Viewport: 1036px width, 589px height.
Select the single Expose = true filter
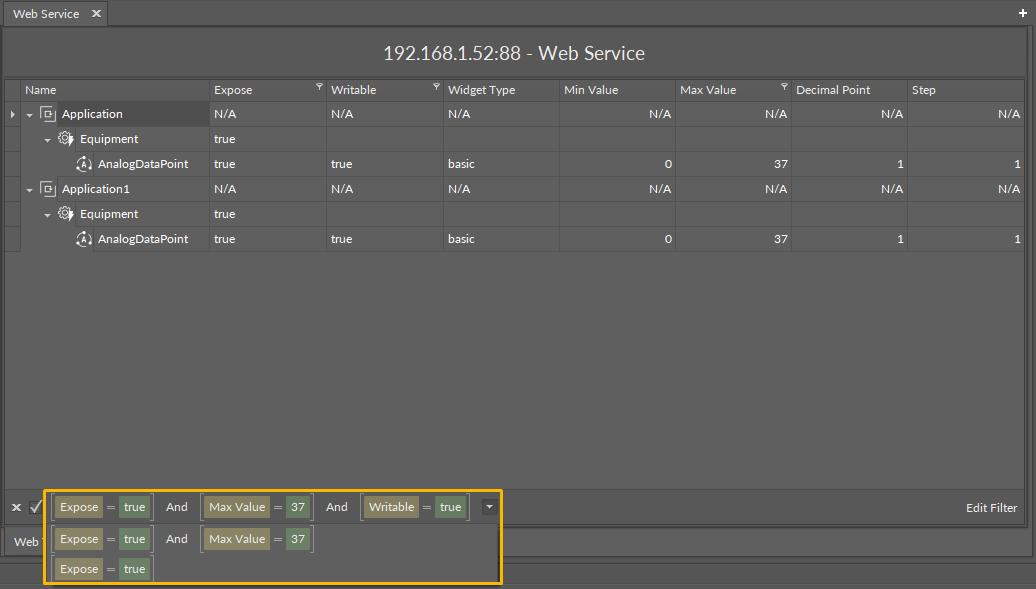click(x=104, y=569)
